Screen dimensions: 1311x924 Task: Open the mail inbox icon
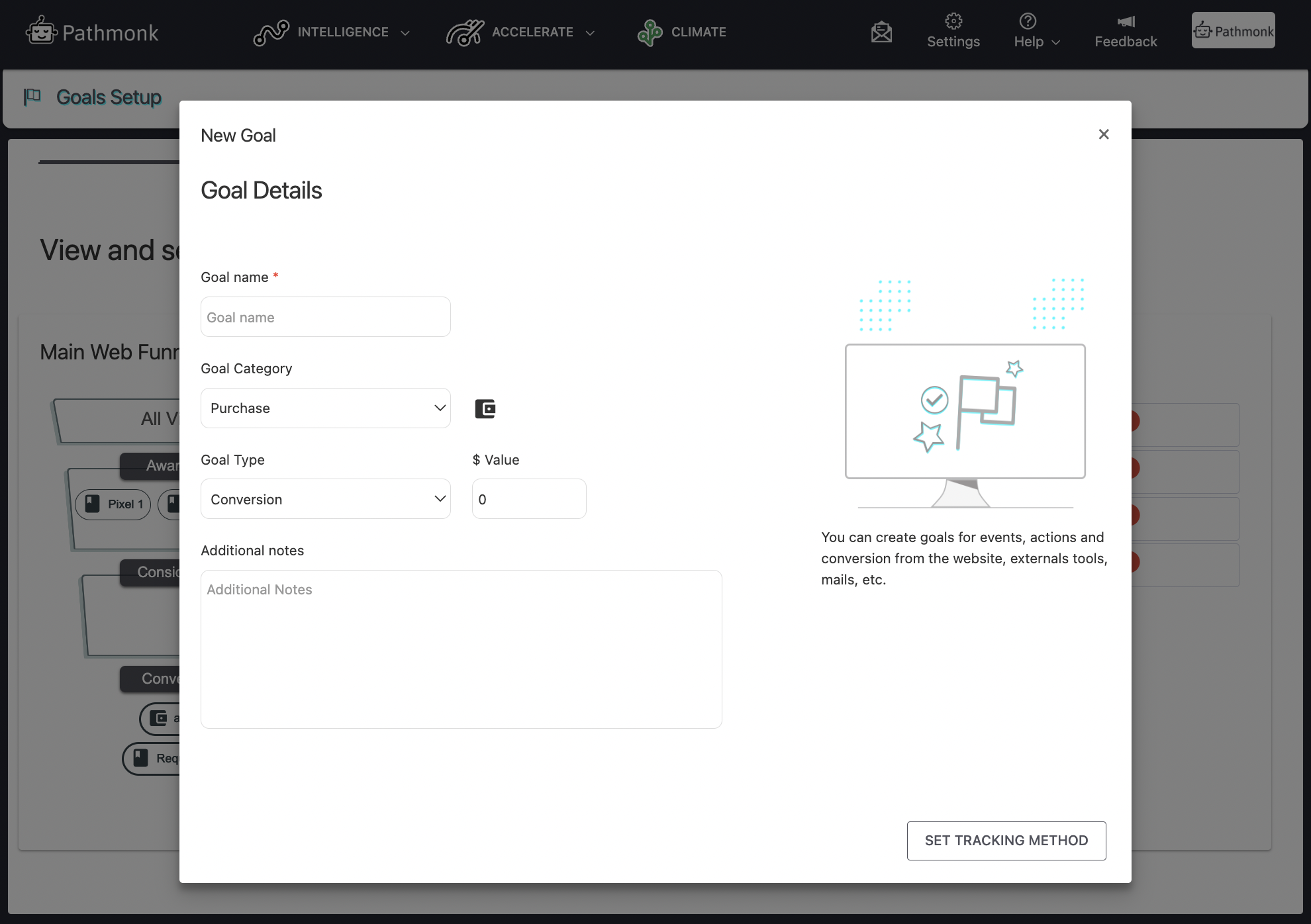click(x=881, y=32)
